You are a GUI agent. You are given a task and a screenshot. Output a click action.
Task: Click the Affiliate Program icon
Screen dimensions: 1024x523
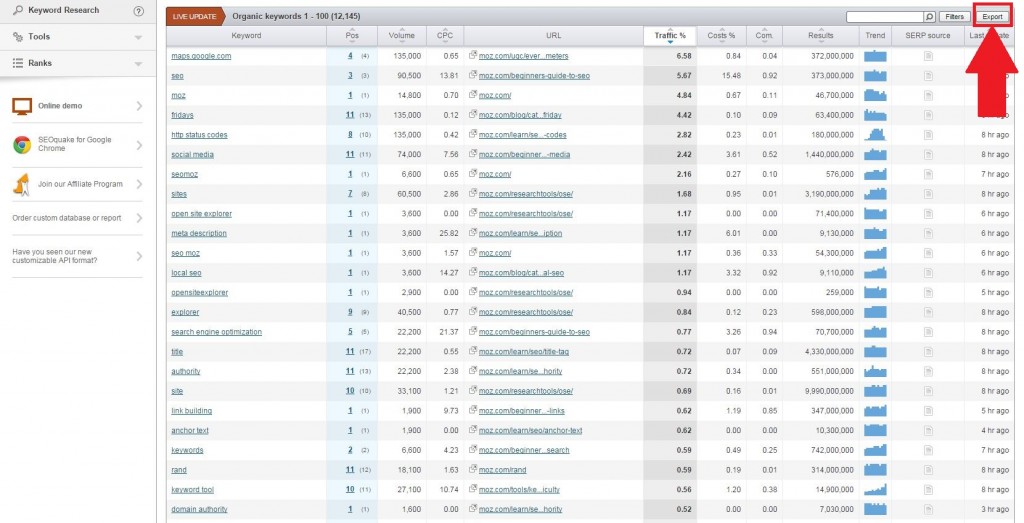click(22, 184)
